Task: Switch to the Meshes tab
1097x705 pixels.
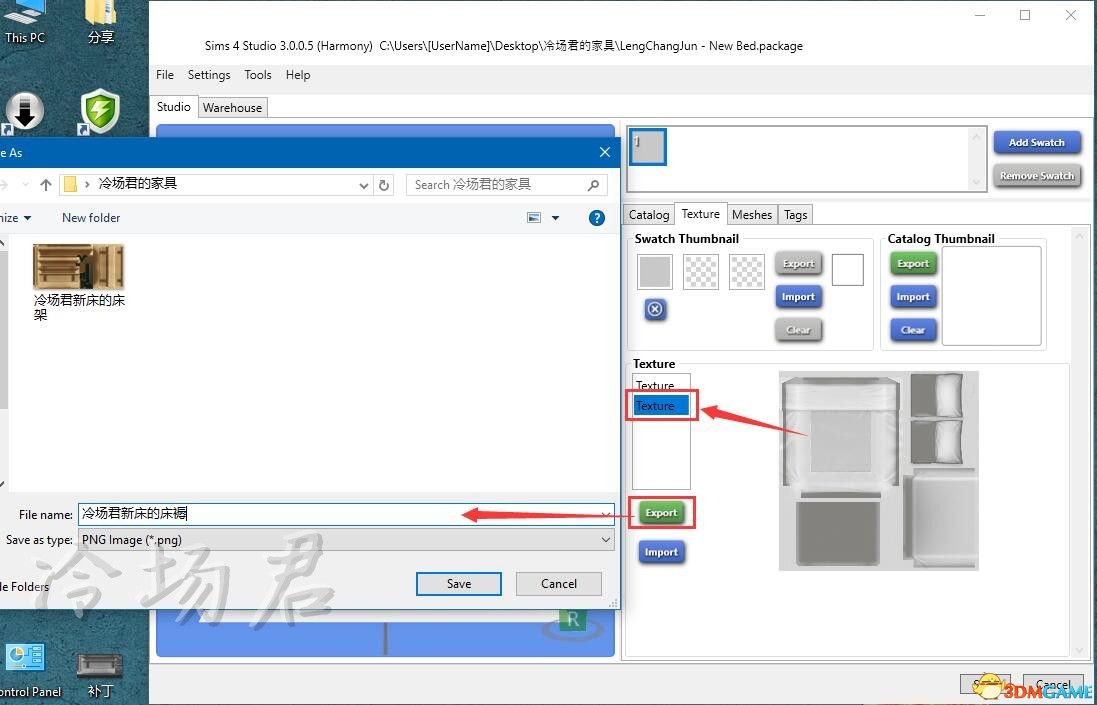Action: coord(752,215)
